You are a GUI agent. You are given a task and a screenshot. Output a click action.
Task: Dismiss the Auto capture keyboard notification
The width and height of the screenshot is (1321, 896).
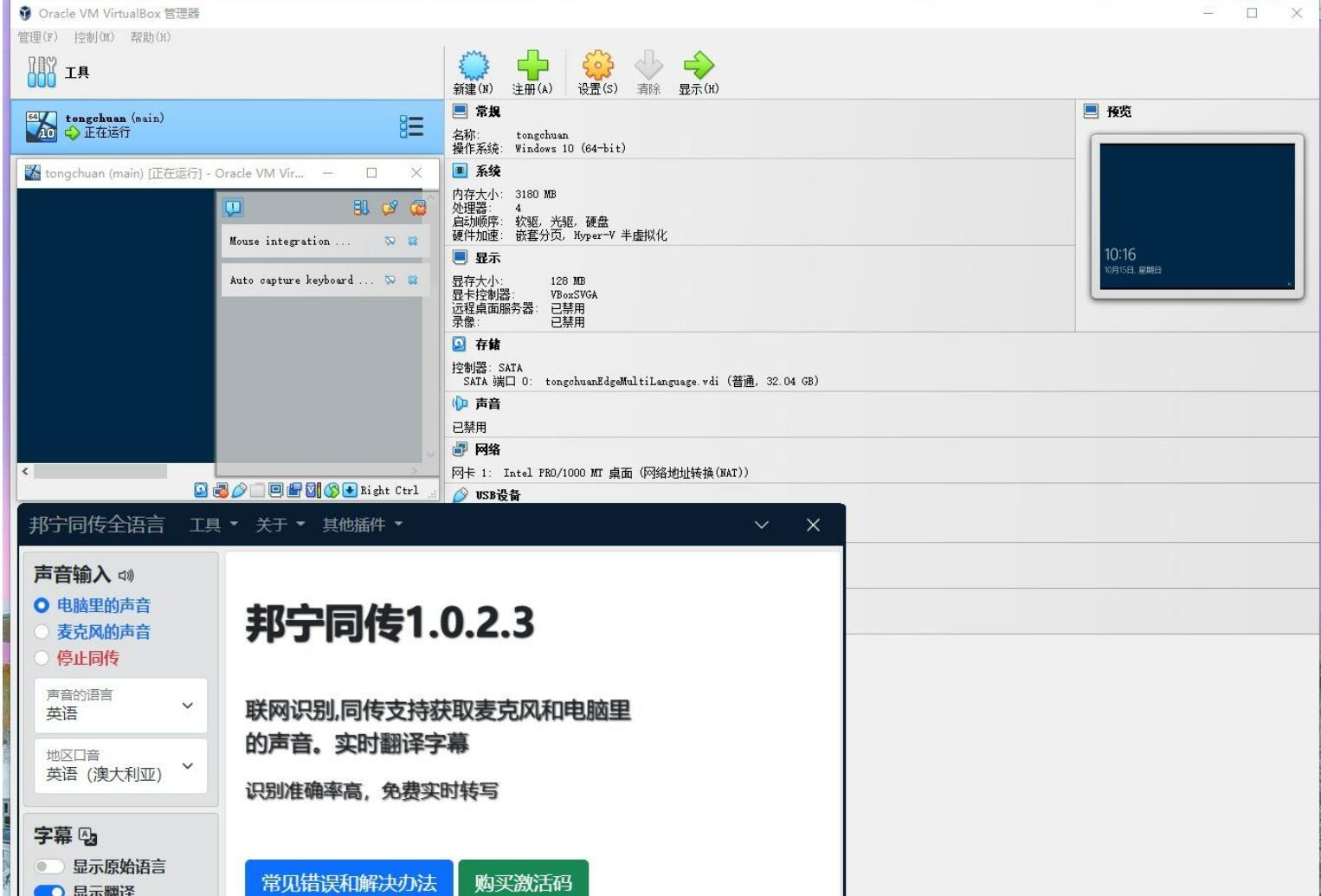tap(413, 280)
